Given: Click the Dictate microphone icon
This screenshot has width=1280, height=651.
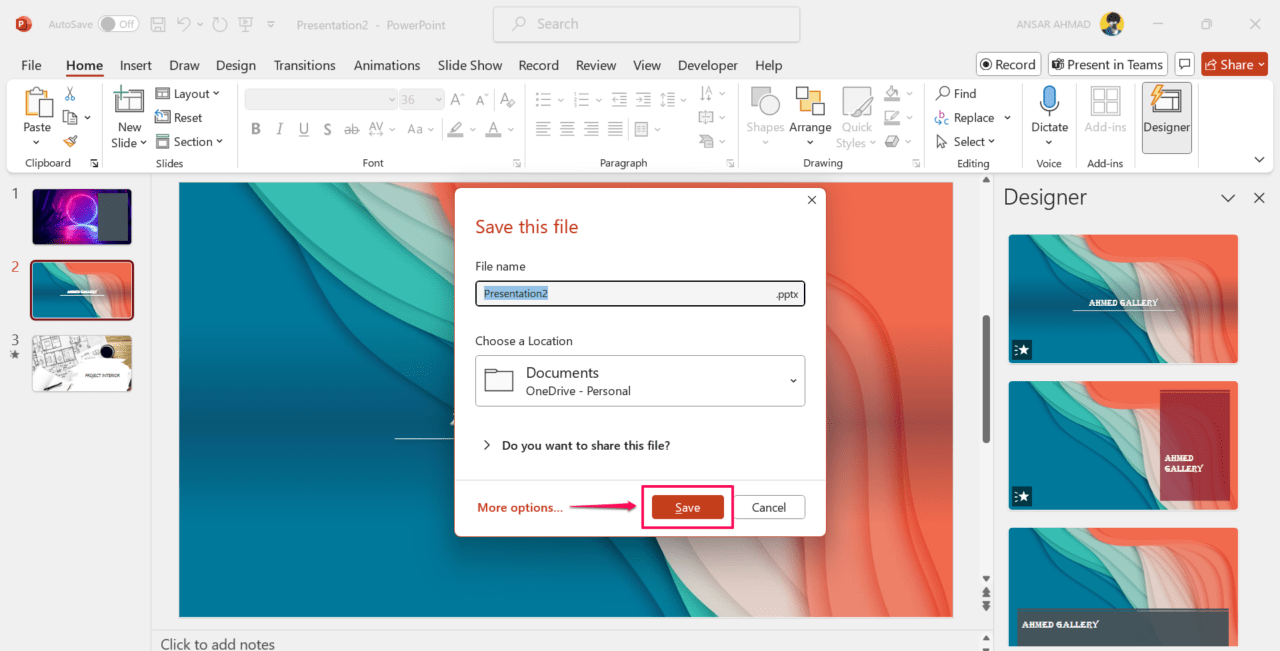Looking at the screenshot, I should coord(1049,102).
